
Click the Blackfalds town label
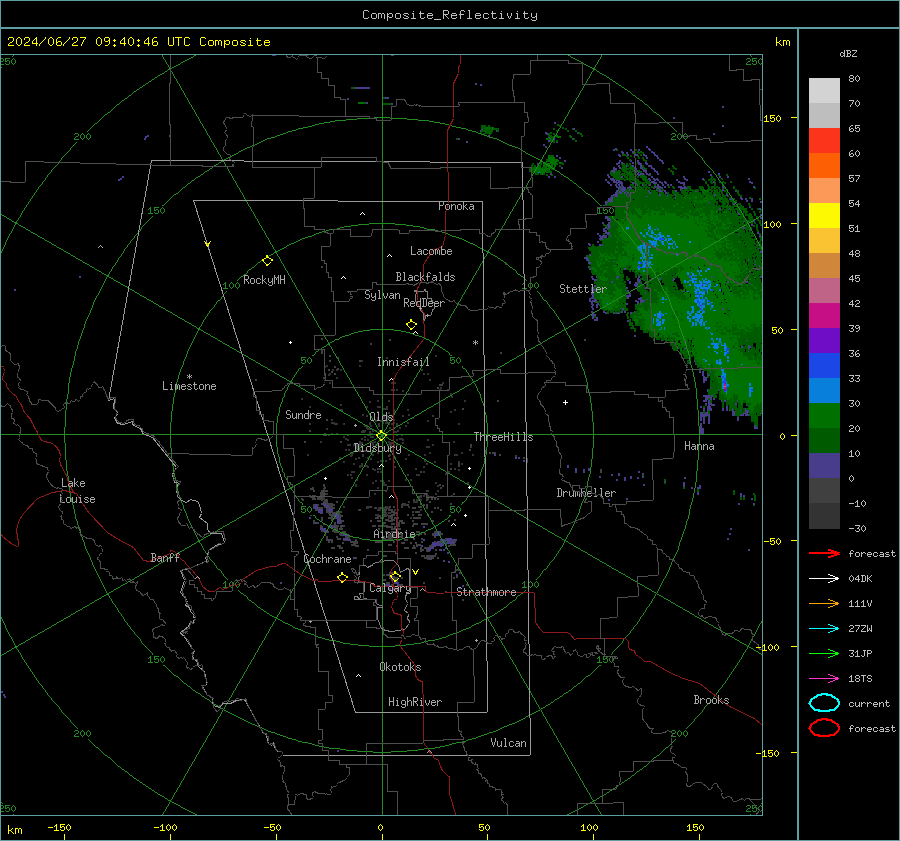[425, 277]
